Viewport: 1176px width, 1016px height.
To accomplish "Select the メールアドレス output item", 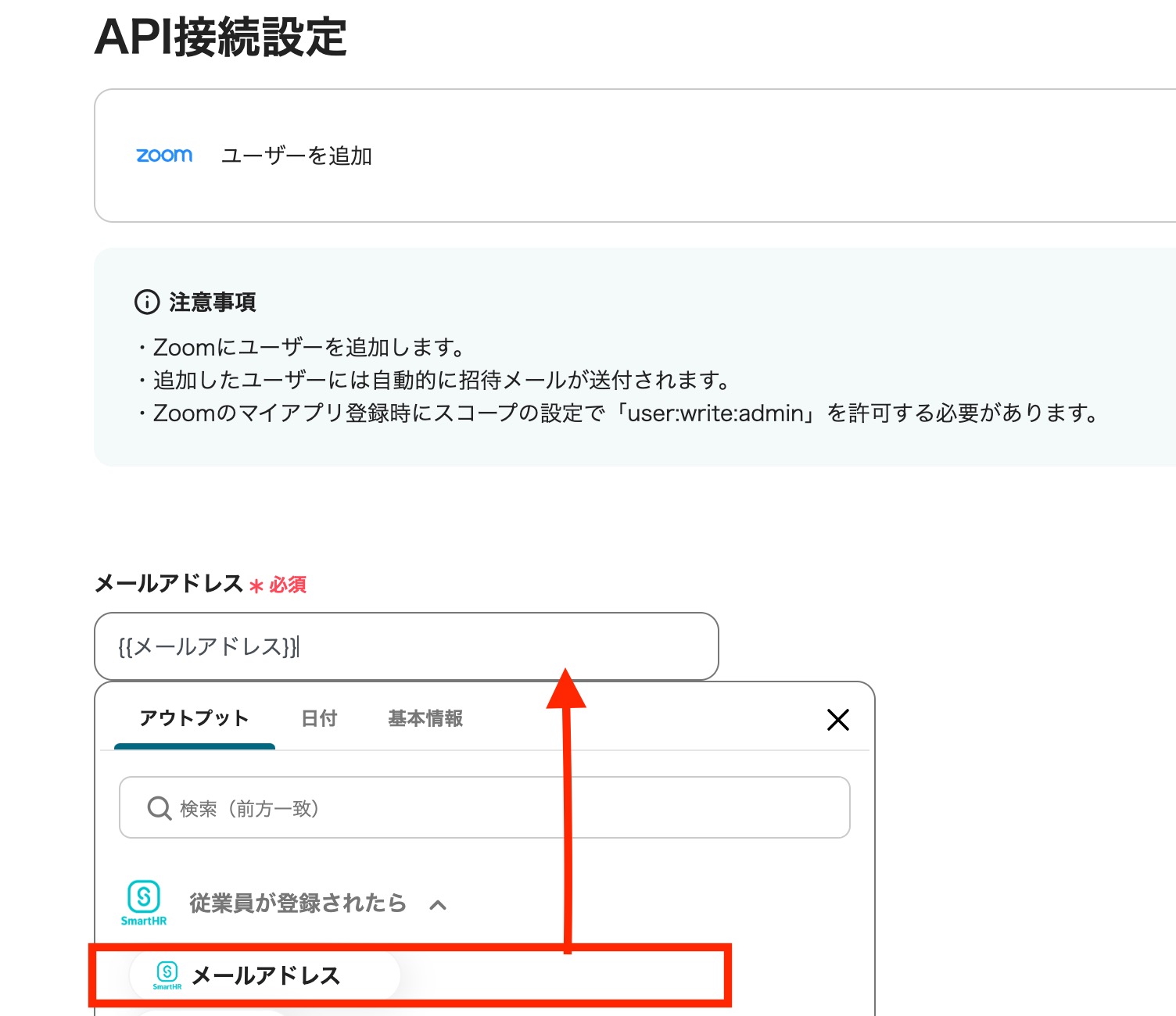I will (265, 975).
